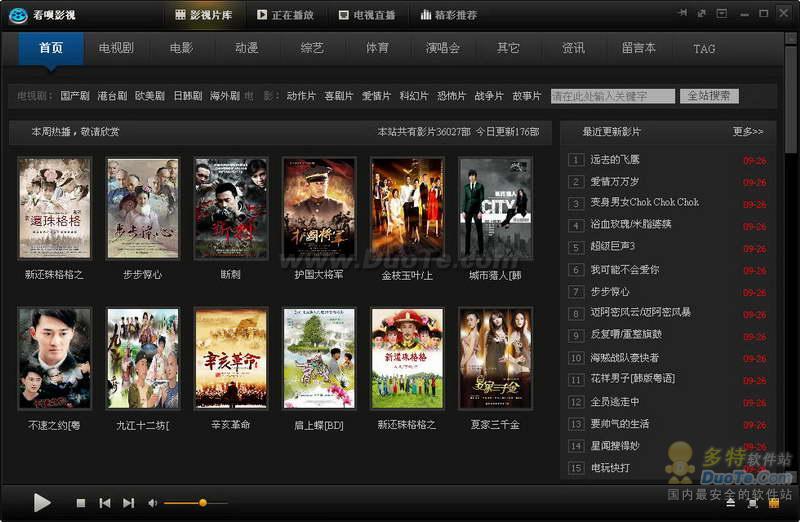Filter by 恐怖片 movie genre
Screen dimensions: 800x522
tap(452, 96)
